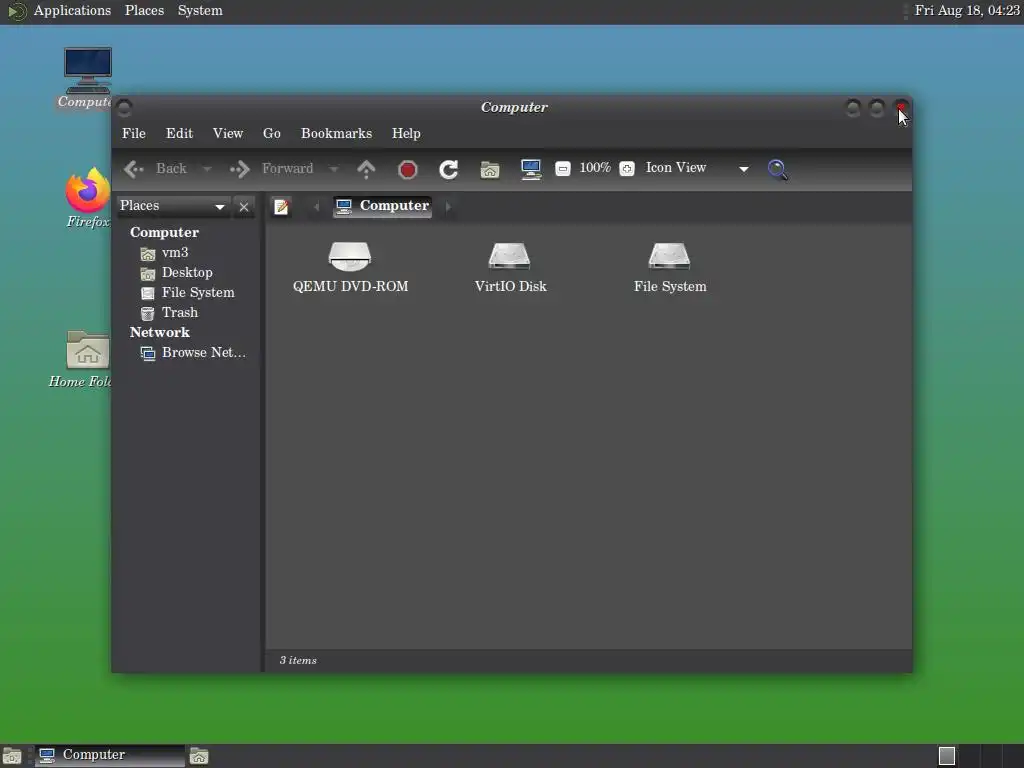Open the Bookmarks menu
1024x768 pixels.
coord(336,133)
